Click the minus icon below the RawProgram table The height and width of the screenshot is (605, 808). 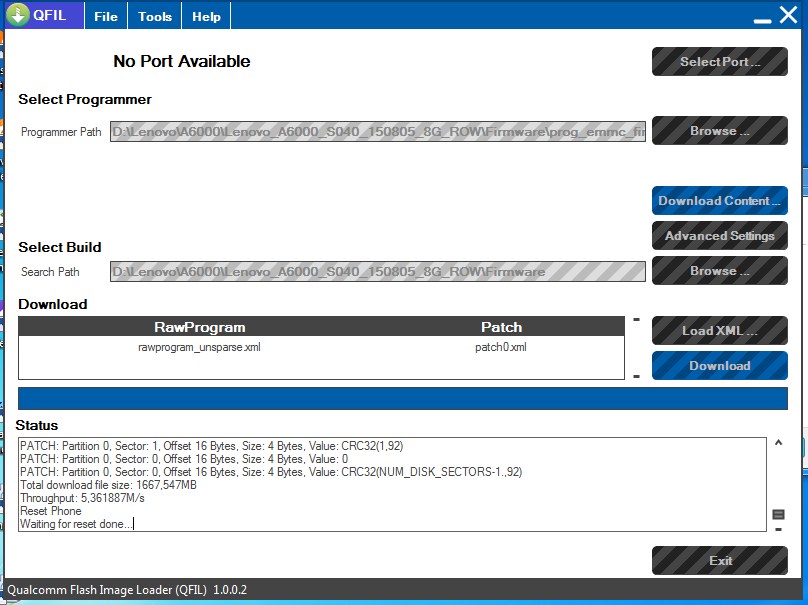click(636, 375)
